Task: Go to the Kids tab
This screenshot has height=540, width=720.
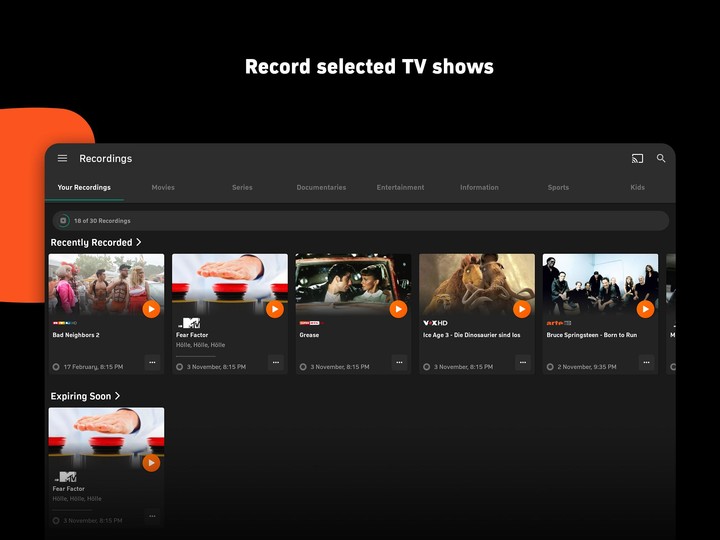Action: 637,187
